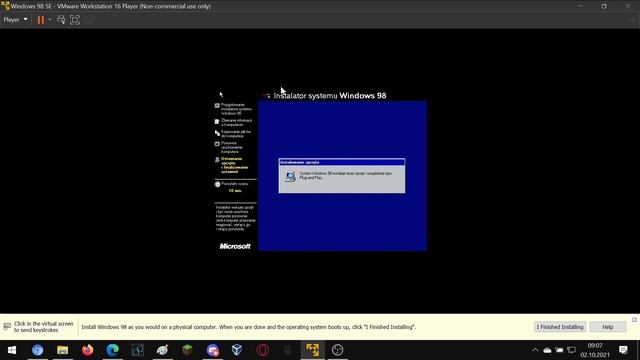Click the copying files step icon
640x360 pixels.
coord(217,133)
